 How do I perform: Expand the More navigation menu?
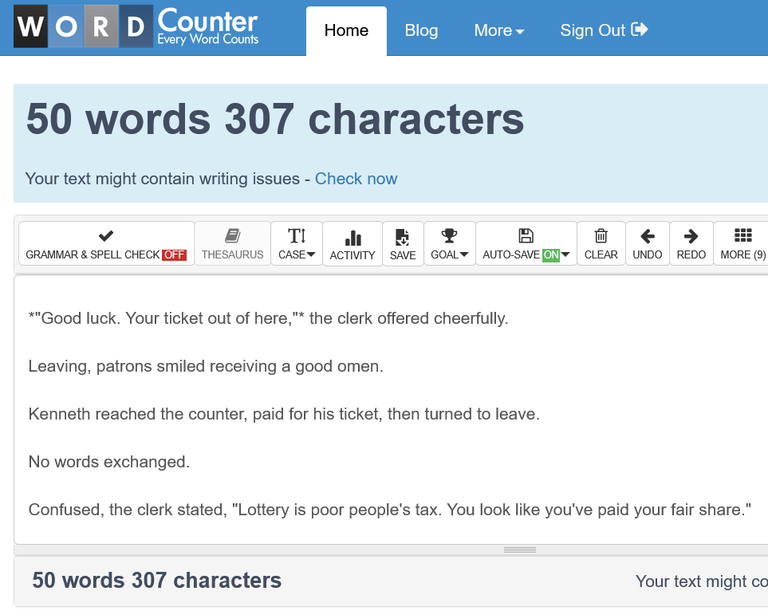499,30
